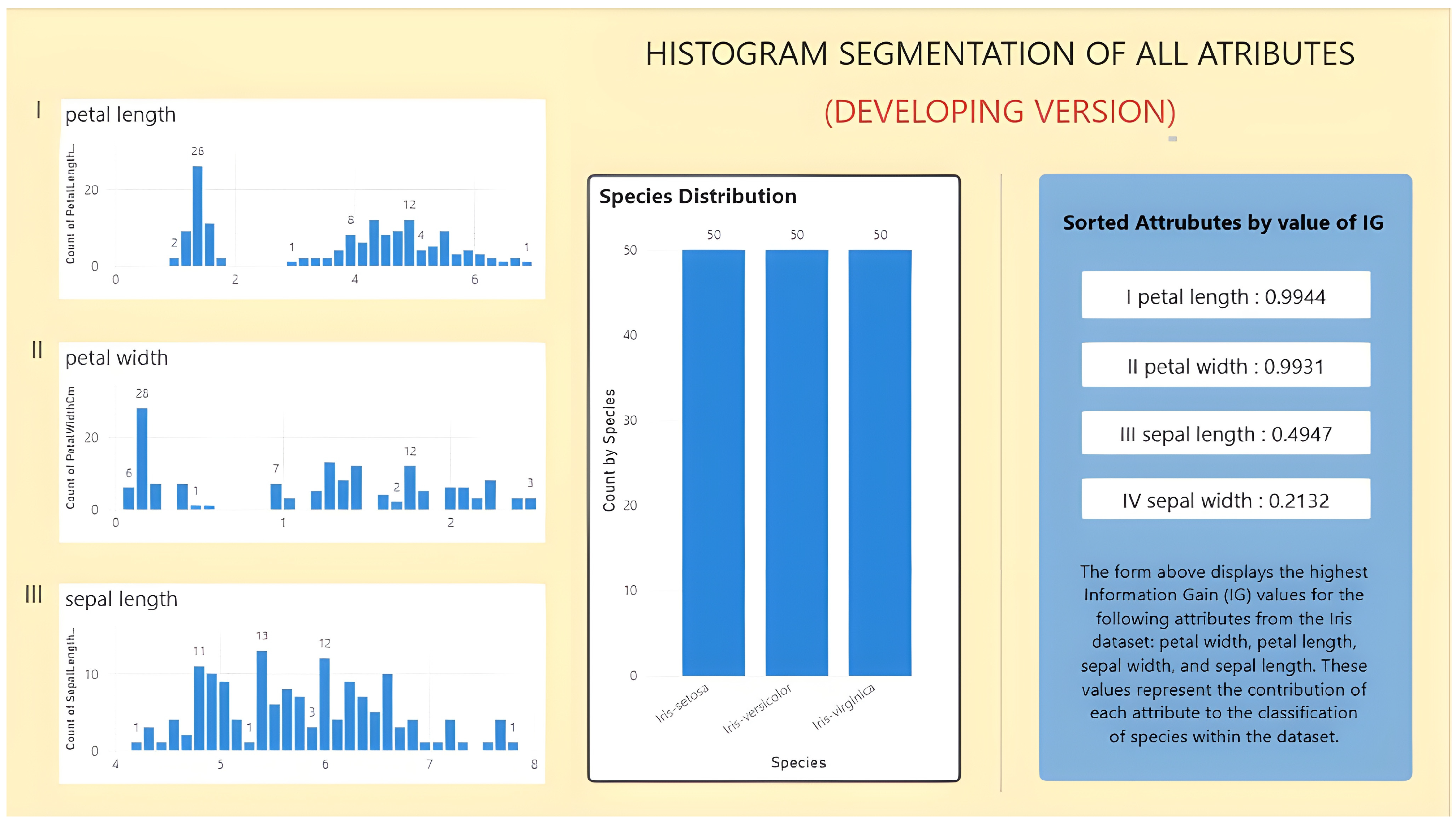1456x823 pixels.
Task: Select the 'I petal length : 0.9944' card
Action: pyautogui.click(x=1225, y=295)
